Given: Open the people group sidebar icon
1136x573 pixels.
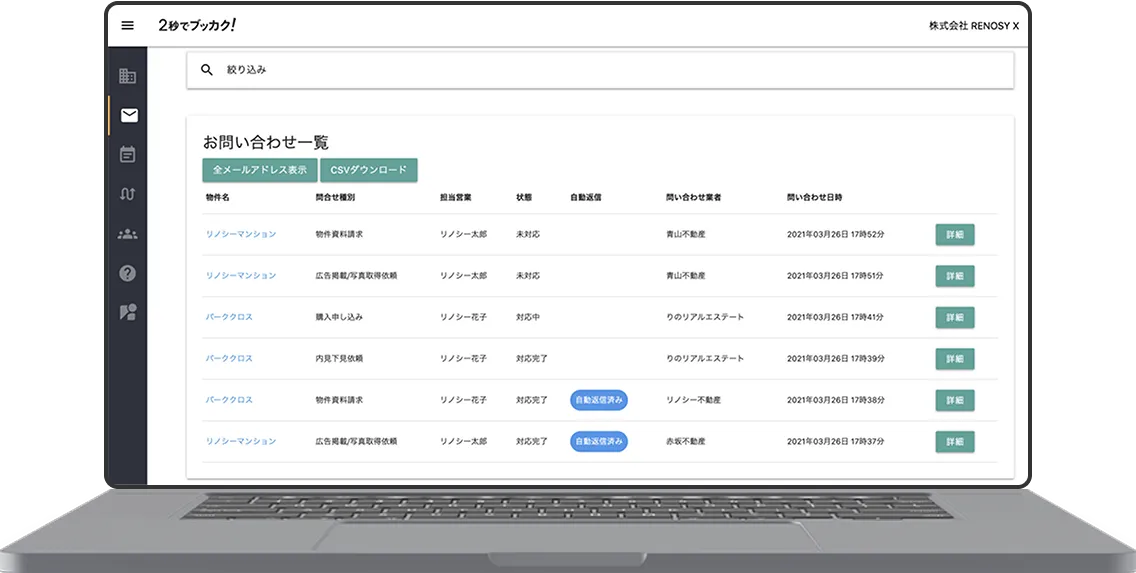Looking at the screenshot, I should [x=128, y=234].
